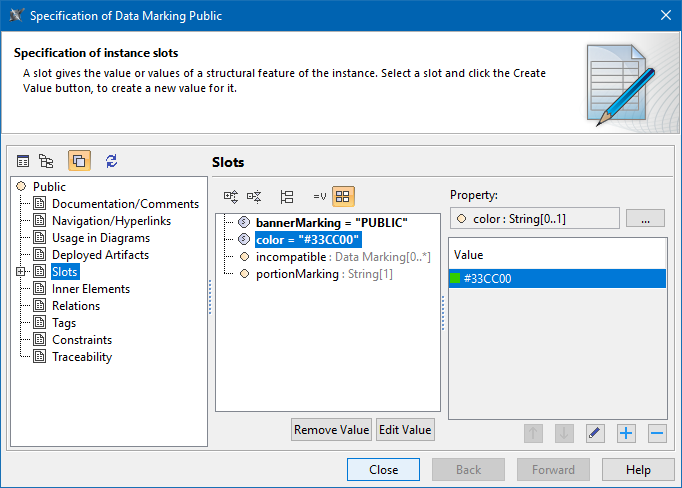Click the green #33CC00 color swatch

(455, 279)
